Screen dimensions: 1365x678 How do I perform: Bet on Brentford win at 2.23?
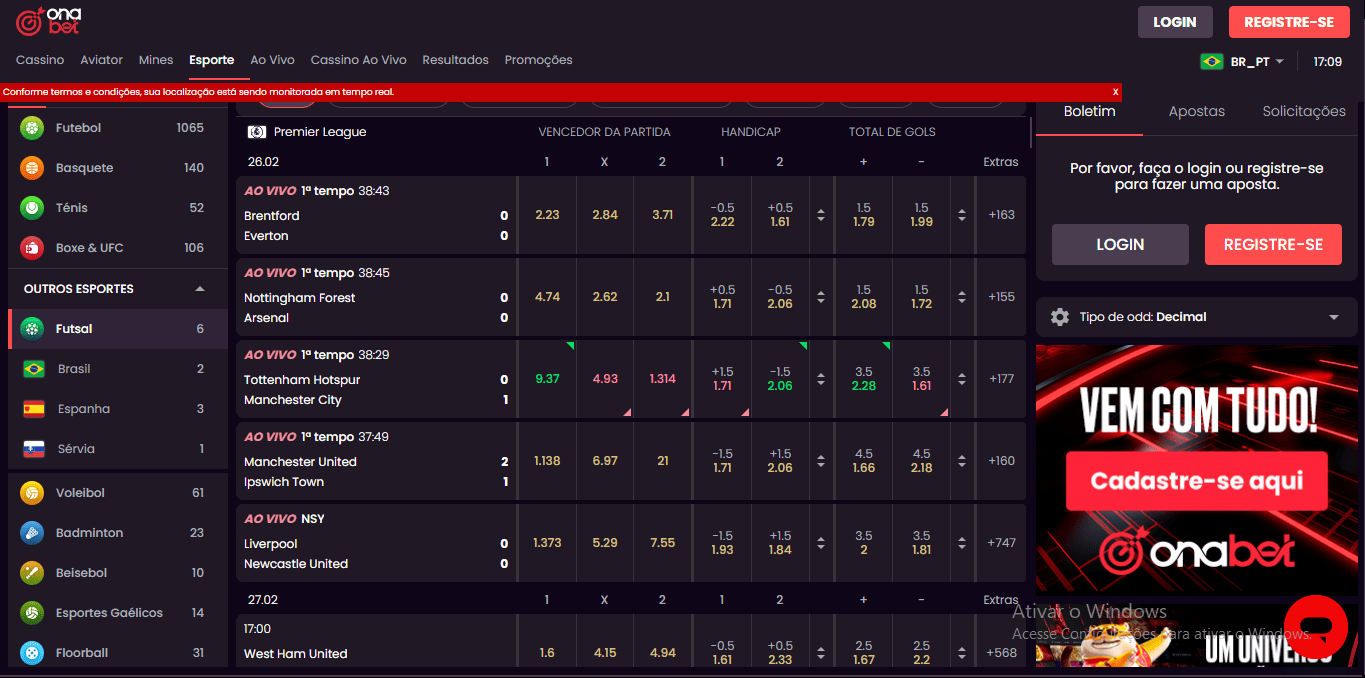(547, 215)
